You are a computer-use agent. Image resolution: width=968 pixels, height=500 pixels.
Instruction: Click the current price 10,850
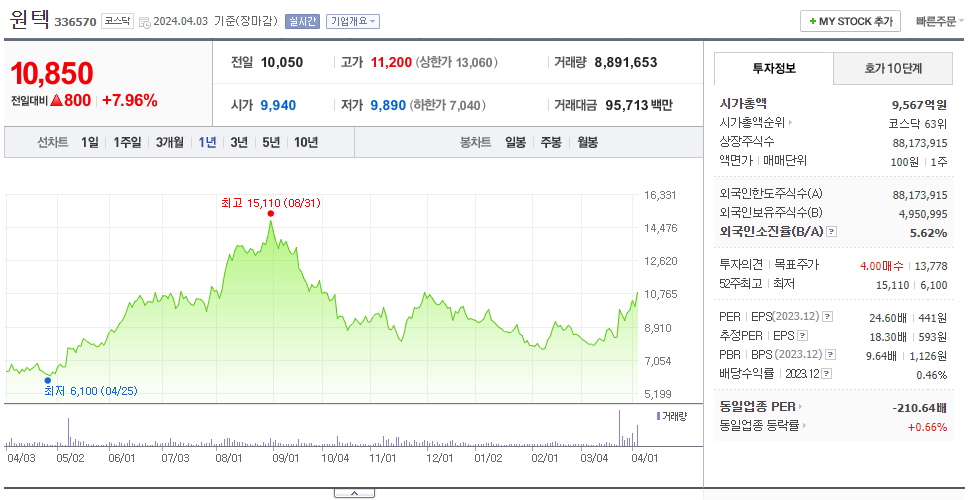coord(52,73)
